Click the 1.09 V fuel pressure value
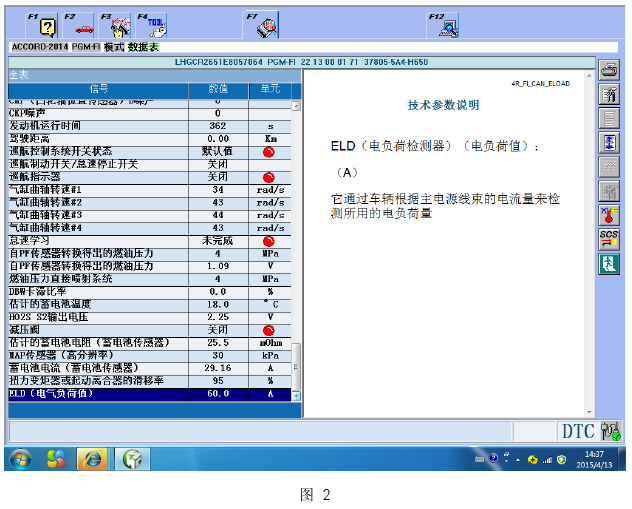 tap(218, 266)
